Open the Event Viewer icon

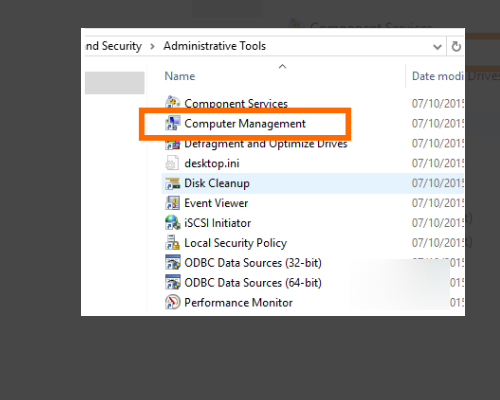[x=173, y=203]
